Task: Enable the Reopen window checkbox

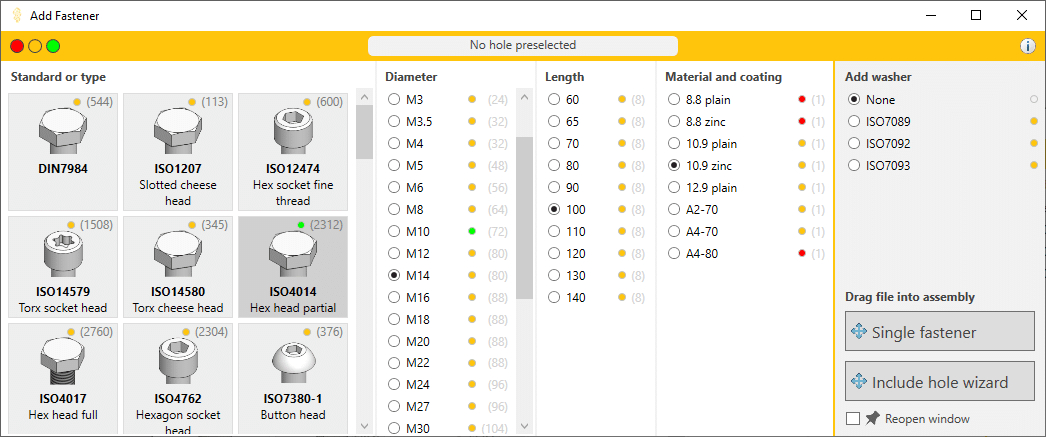Action: [853, 418]
